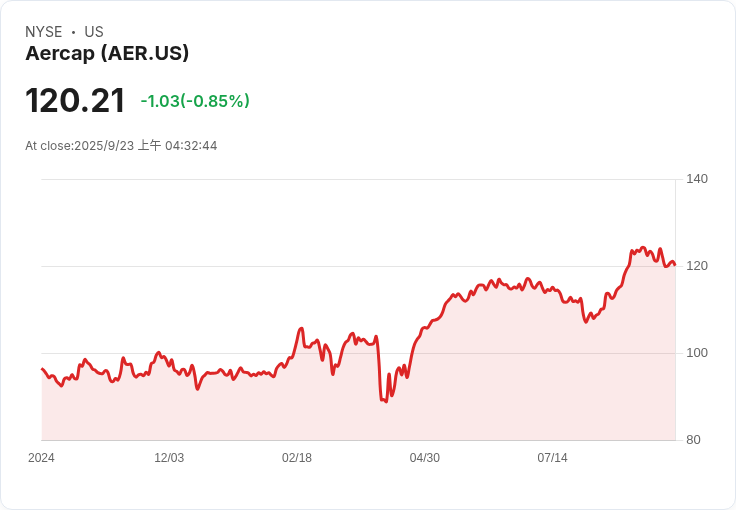Click the NYSE exchange label
This screenshot has width=736, height=510.
(43, 32)
